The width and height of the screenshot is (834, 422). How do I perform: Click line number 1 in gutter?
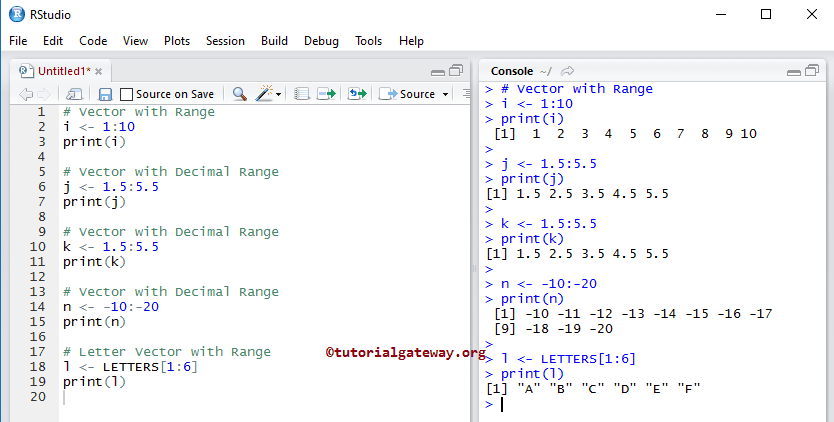(41, 112)
